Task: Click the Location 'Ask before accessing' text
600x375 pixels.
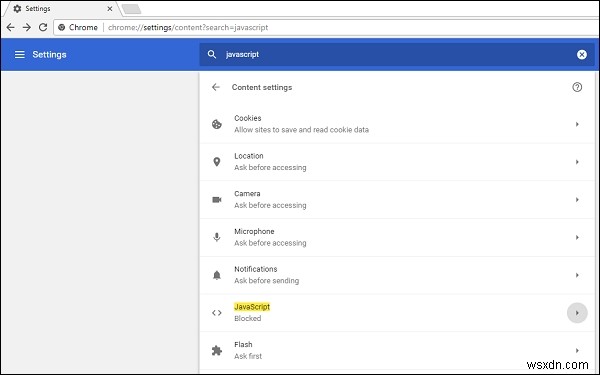Action: coord(270,168)
